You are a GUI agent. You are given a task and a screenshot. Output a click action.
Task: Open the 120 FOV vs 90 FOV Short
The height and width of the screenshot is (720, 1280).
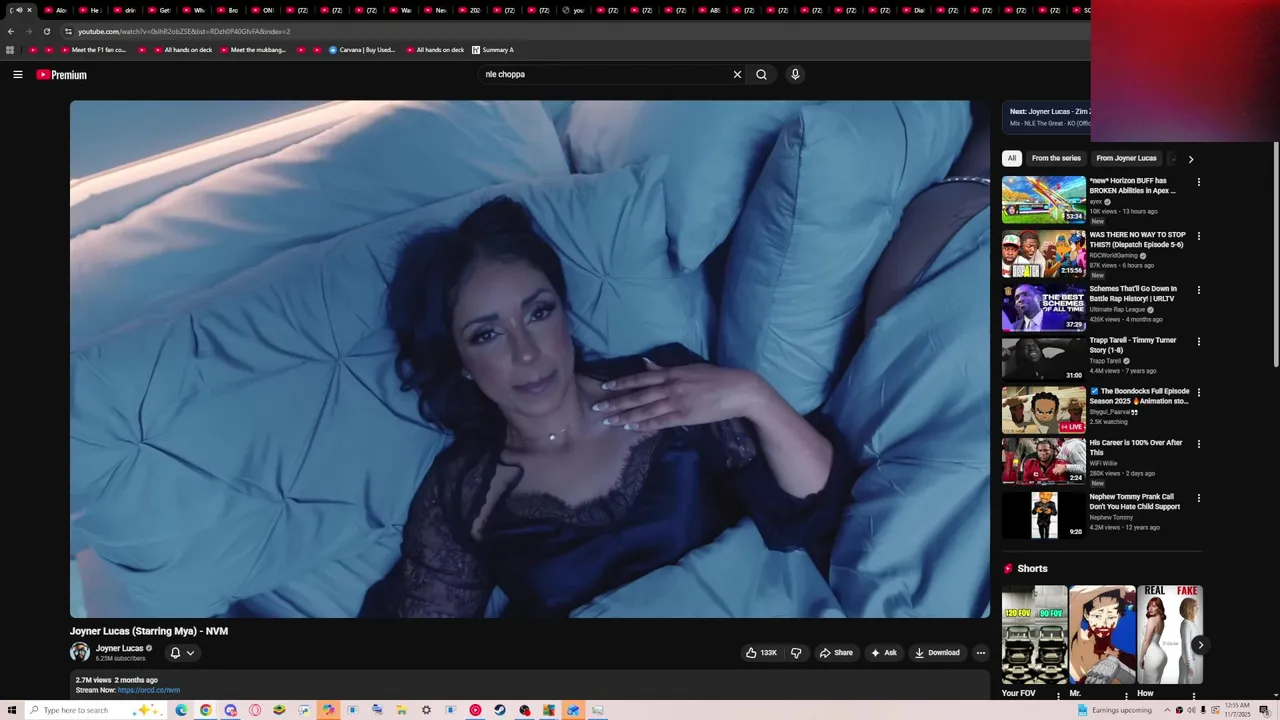1034,635
